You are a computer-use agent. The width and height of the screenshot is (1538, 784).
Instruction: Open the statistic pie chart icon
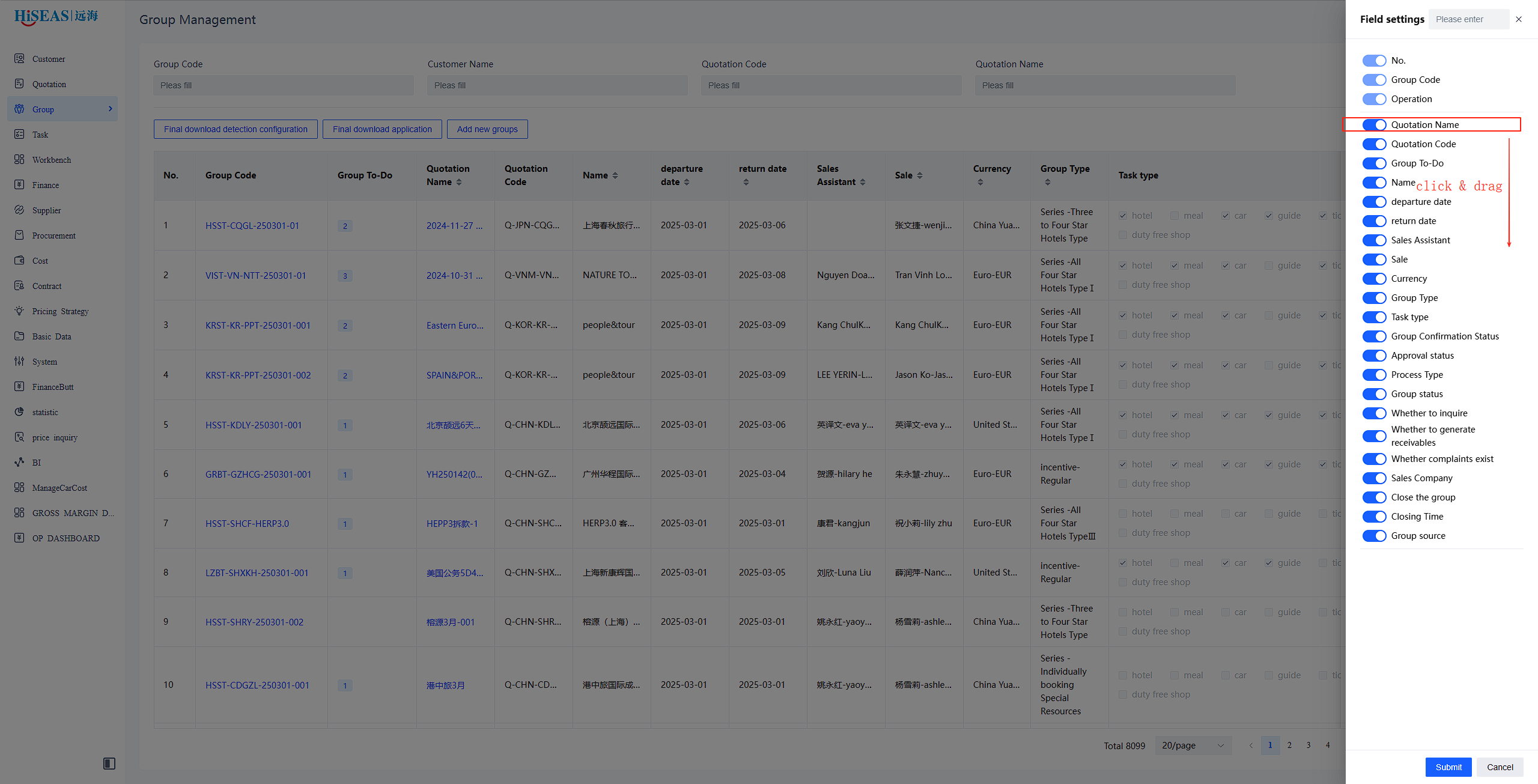[x=19, y=412]
